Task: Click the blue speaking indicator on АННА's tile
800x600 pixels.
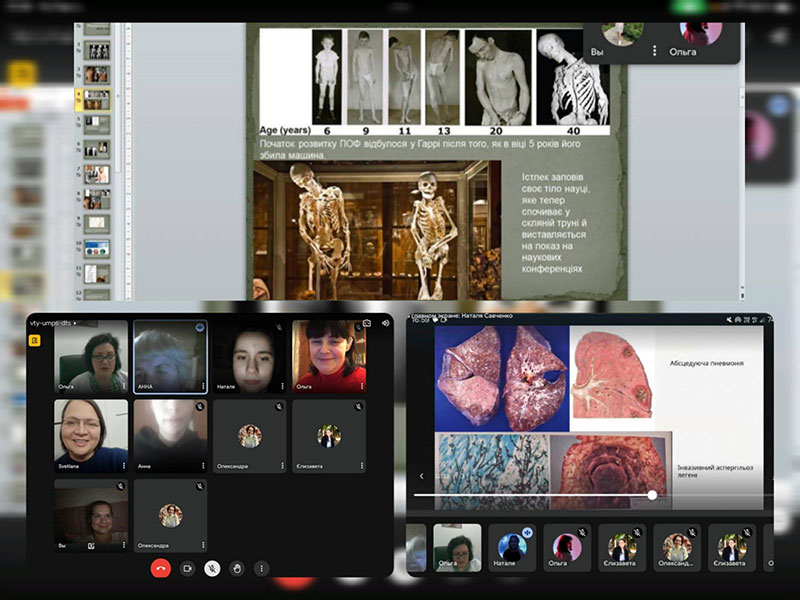Action: pos(200,328)
